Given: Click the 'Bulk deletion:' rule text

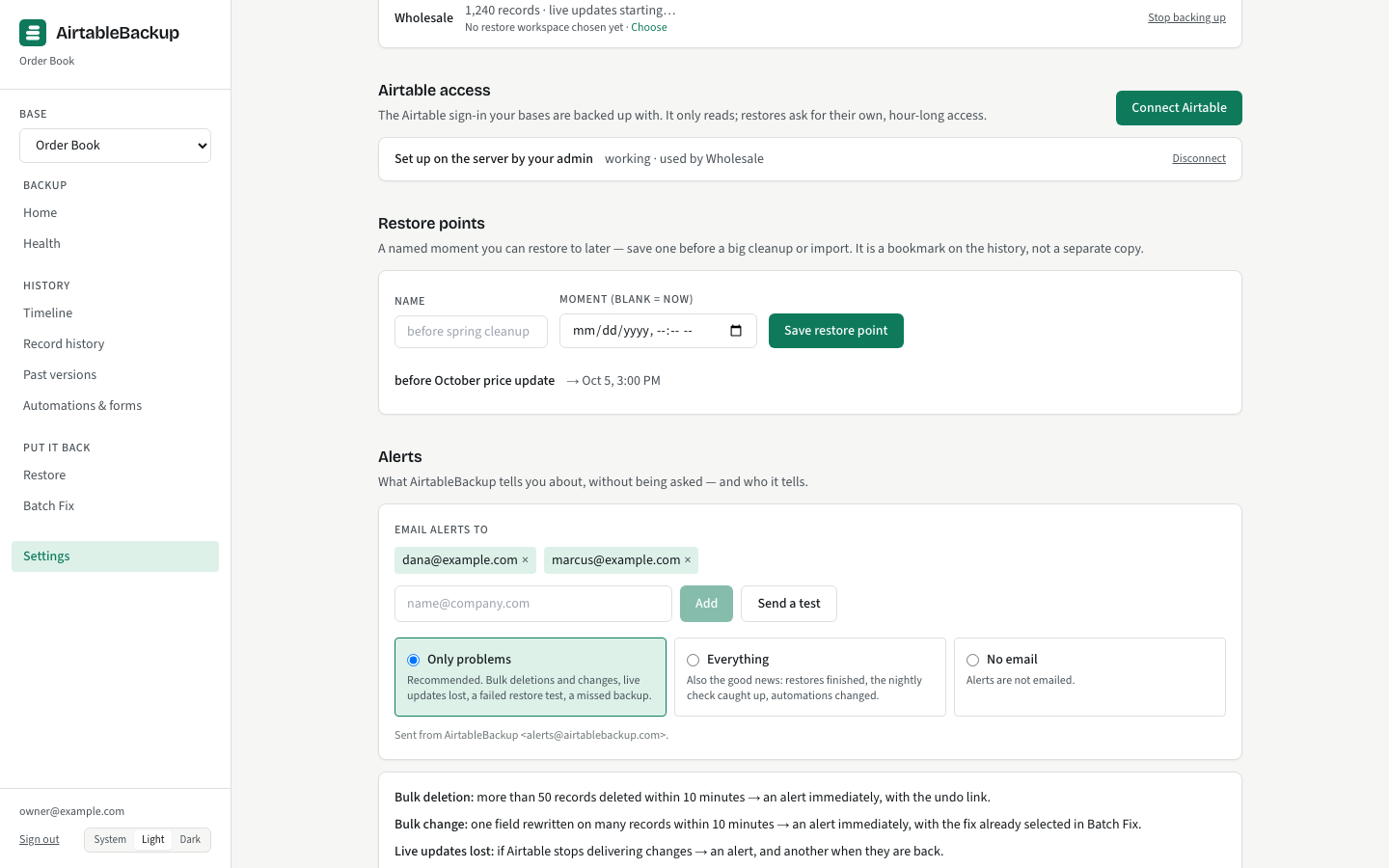Looking at the screenshot, I should point(434,798).
